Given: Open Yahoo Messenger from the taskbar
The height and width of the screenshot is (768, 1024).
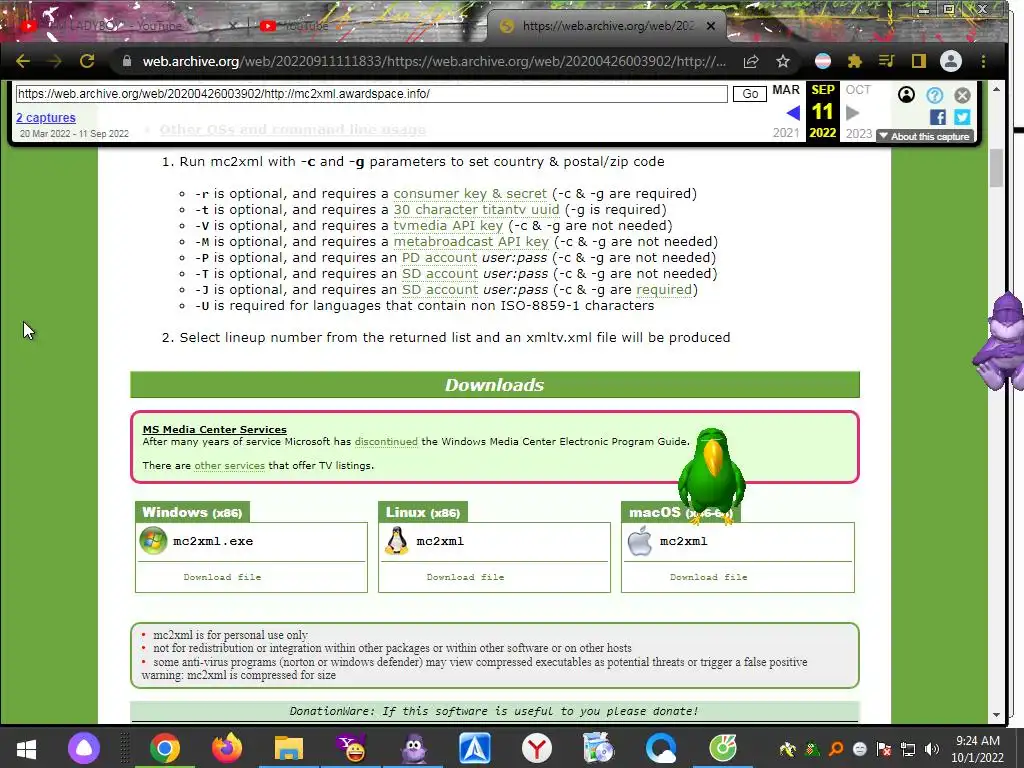Looking at the screenshot, I should (351, 748).
